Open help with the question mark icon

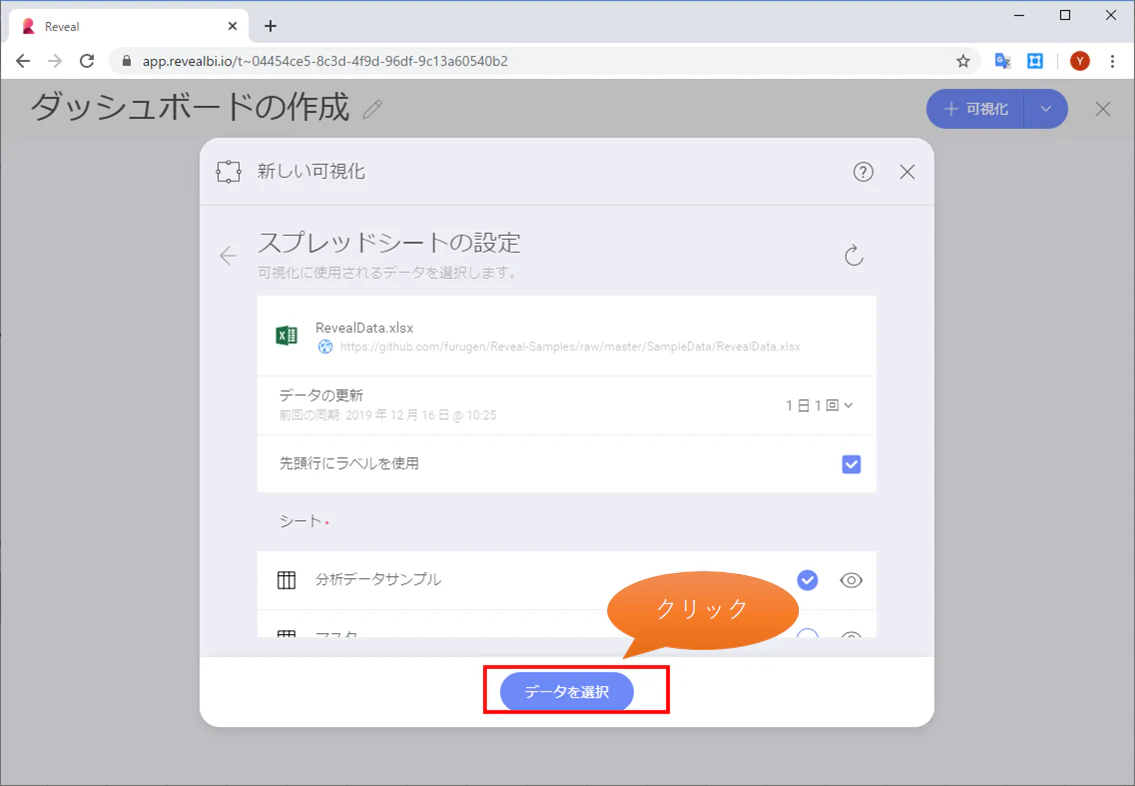(x=863, y=172)
